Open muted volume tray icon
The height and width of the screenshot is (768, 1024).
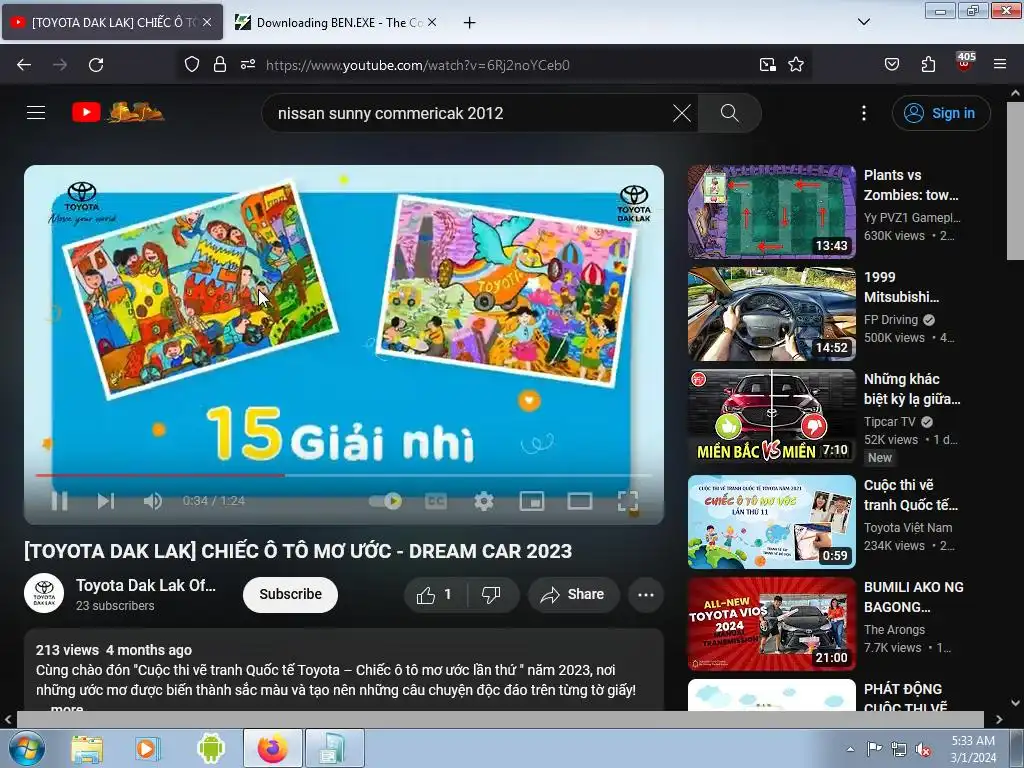(x=923, y=750)
